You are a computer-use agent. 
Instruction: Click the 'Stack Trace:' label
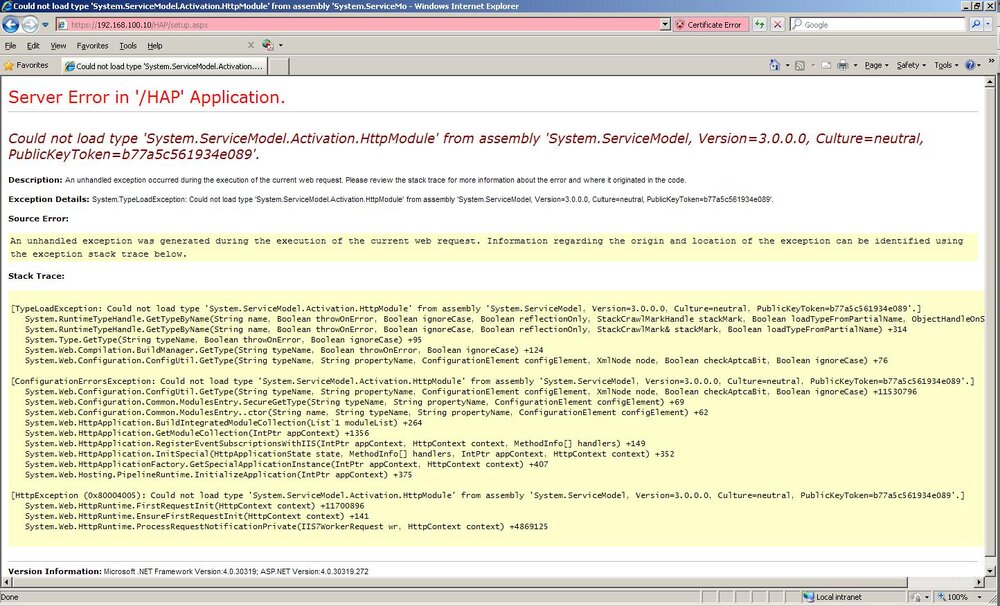pyautogui.click(x=36, y=276)
